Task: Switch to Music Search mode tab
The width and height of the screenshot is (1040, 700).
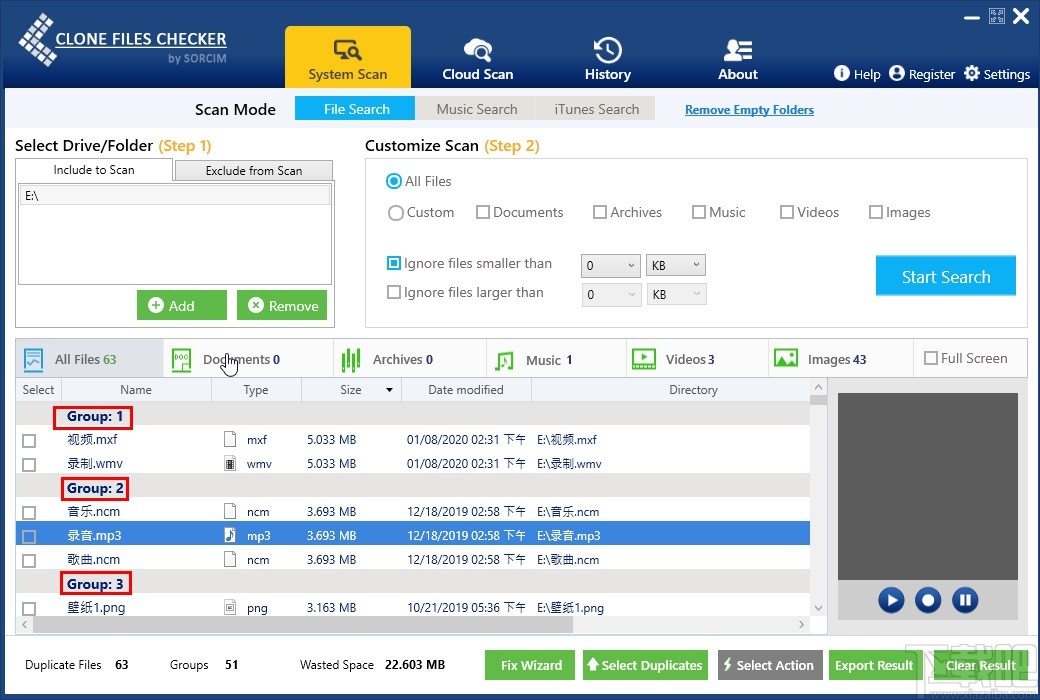Action: point(477,109)
